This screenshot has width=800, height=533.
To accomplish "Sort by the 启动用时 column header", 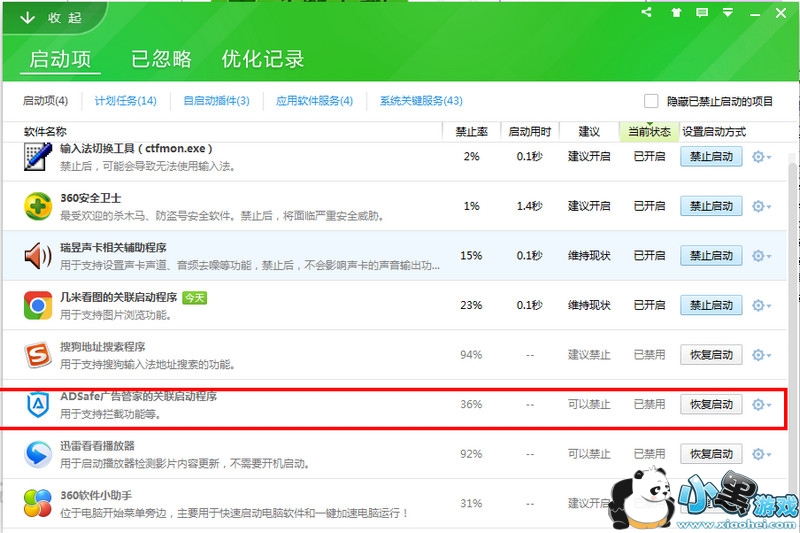I will (530, 132).
